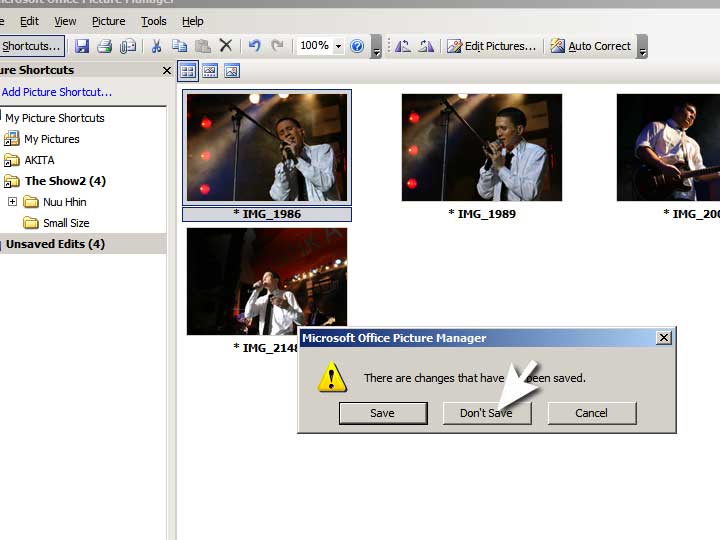This screenshot has width=720, height=540.
Task: Click the Print toolbar icon
Action: coord(104,46)
